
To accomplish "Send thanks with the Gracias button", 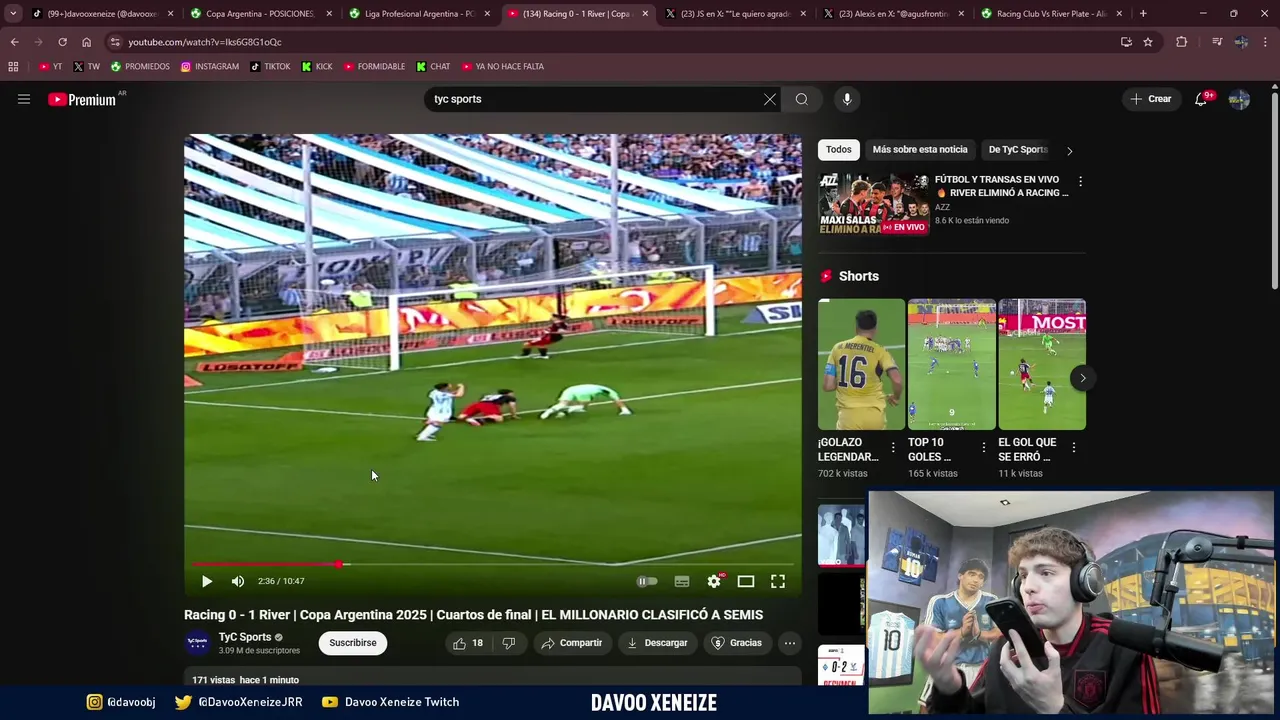I will coord(736,643).
